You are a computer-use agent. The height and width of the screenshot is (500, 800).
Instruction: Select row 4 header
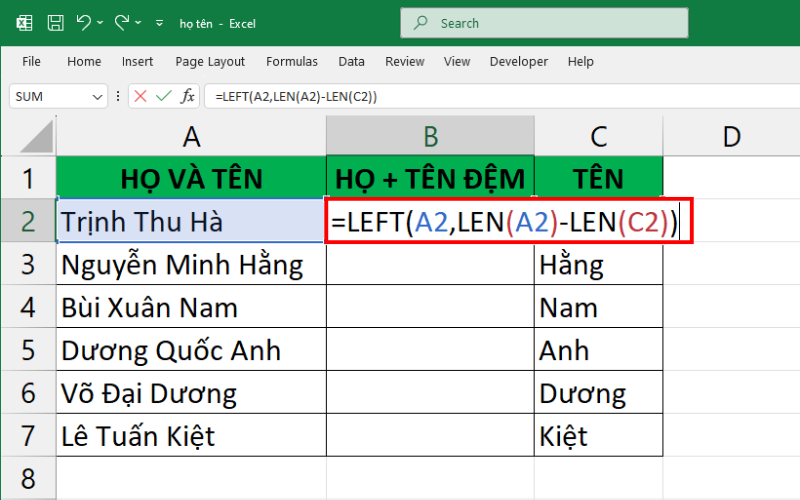point(28,307)
